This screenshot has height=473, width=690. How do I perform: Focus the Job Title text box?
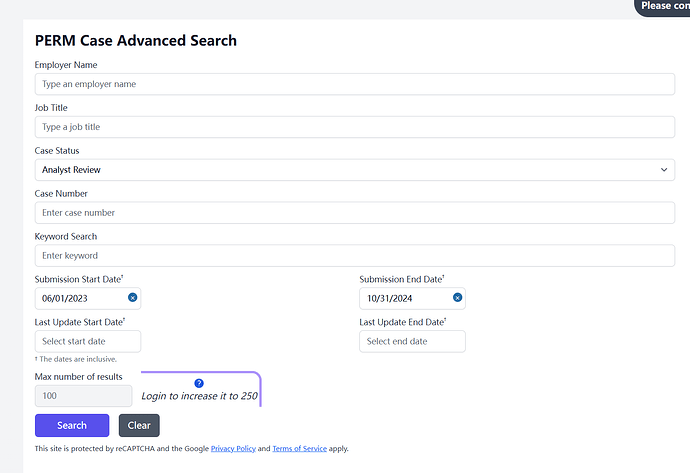(x=354, y=127)
